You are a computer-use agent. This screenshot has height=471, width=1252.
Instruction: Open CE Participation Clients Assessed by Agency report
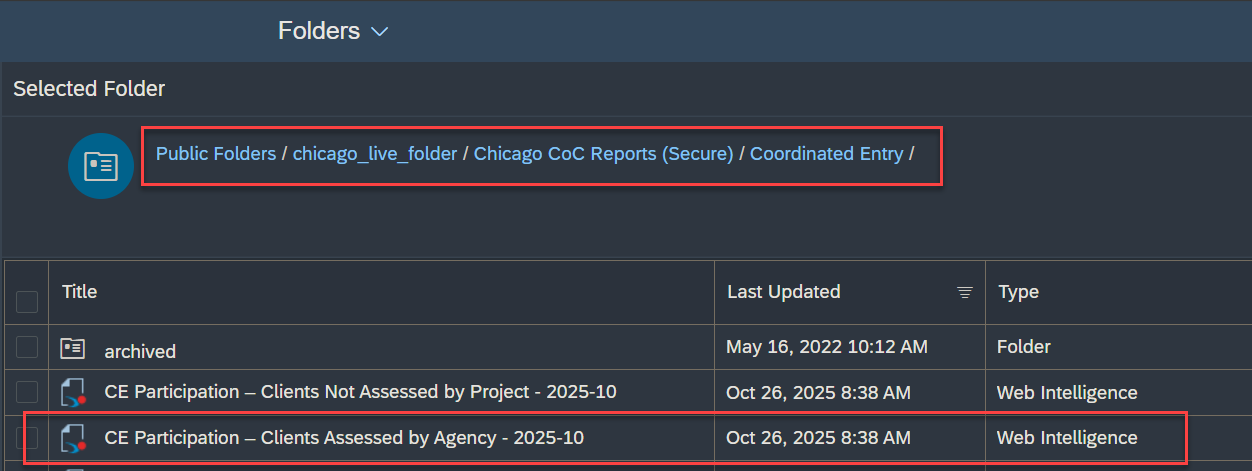[x=344, y=437]
